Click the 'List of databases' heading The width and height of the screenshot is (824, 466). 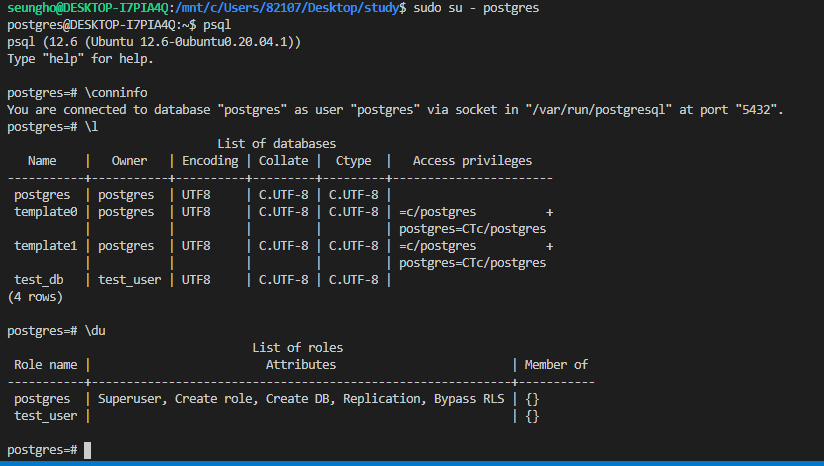[x=276, y=143]
